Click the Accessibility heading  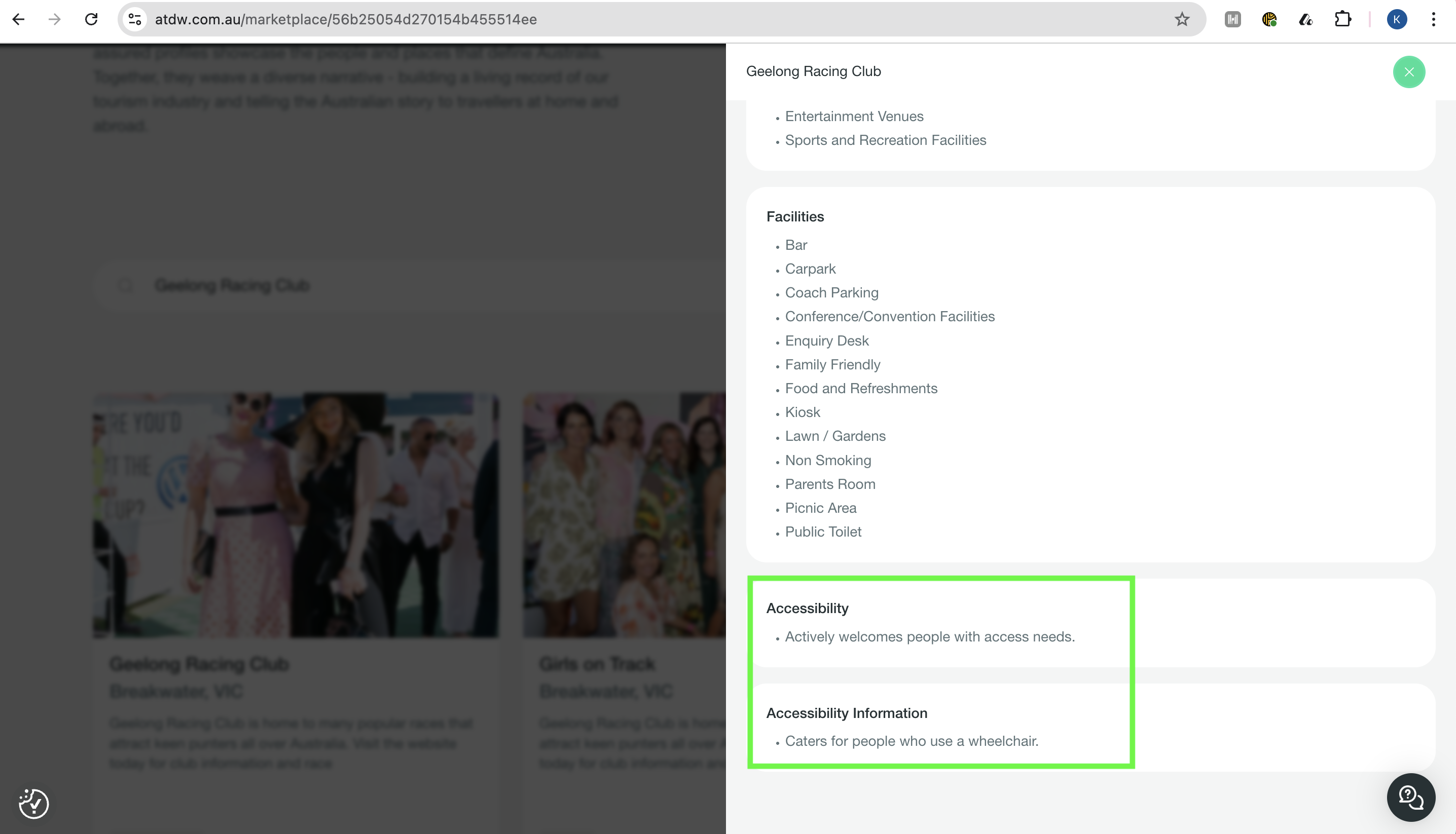(x=807, y=609)
